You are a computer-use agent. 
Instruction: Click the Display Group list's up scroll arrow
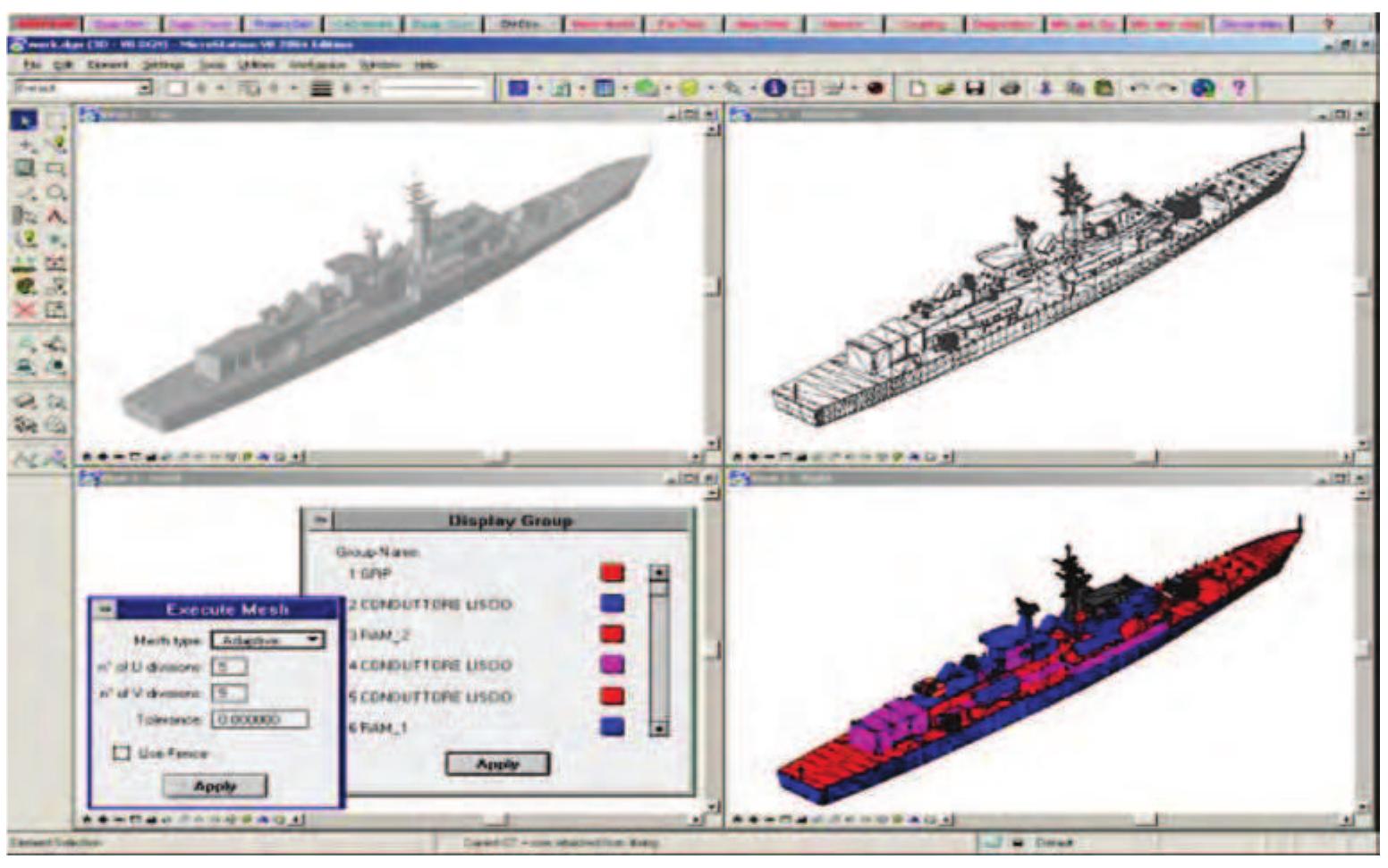[x=659, y=572]
